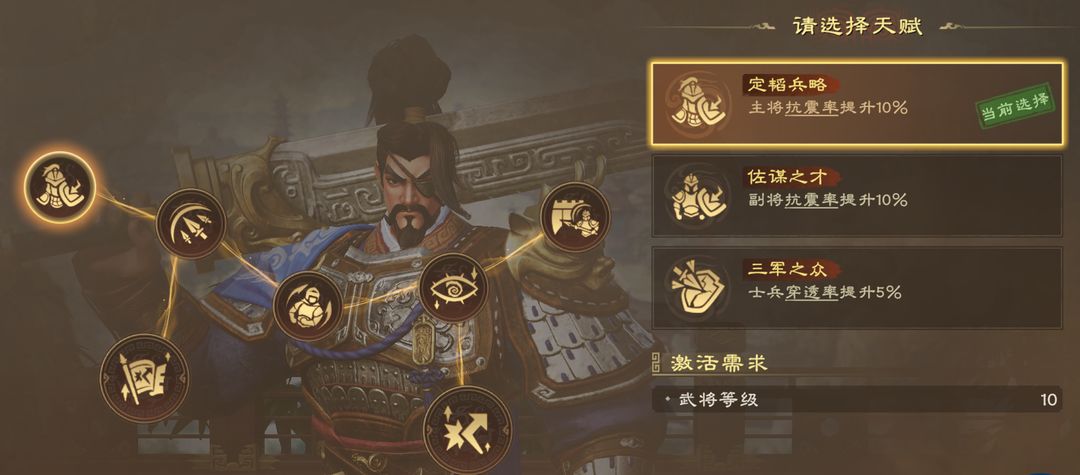Click the city wall soldier talent node
Viewport: 1080px width, 475px height.
[x=575, y=218]
